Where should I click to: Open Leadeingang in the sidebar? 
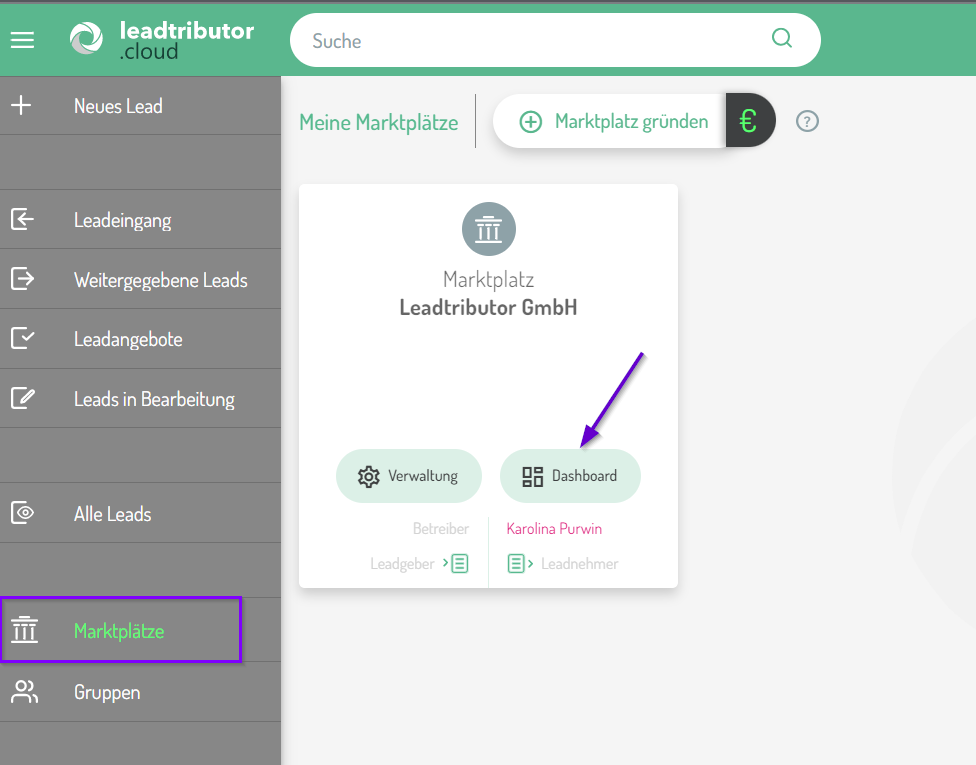pyautogui.click(x=122, y=220)
